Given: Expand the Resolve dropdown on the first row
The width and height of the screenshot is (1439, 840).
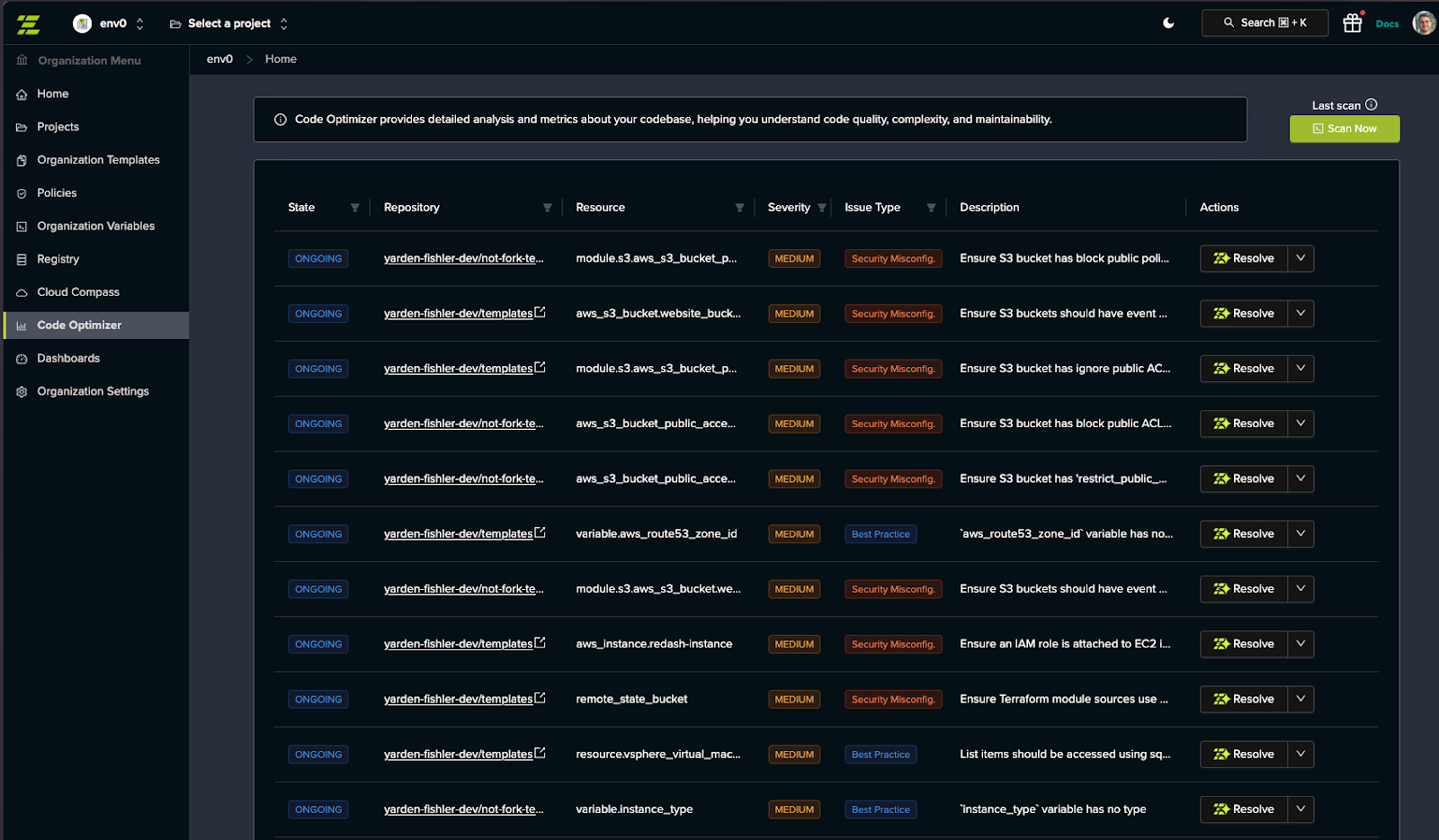Looking at the screenshot, I should (1300, 258).
